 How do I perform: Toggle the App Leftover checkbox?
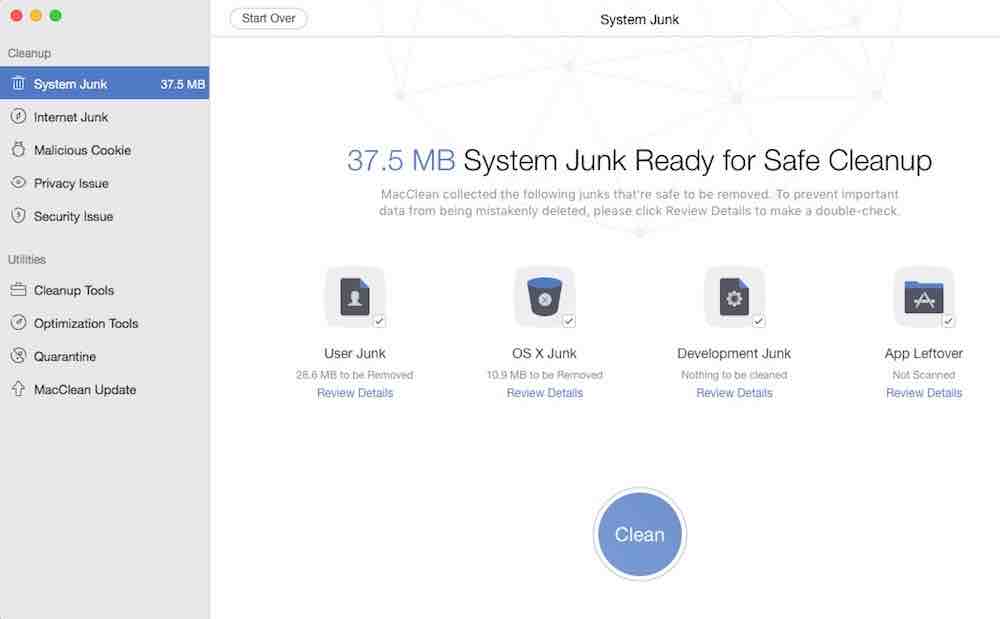point(948,321)
